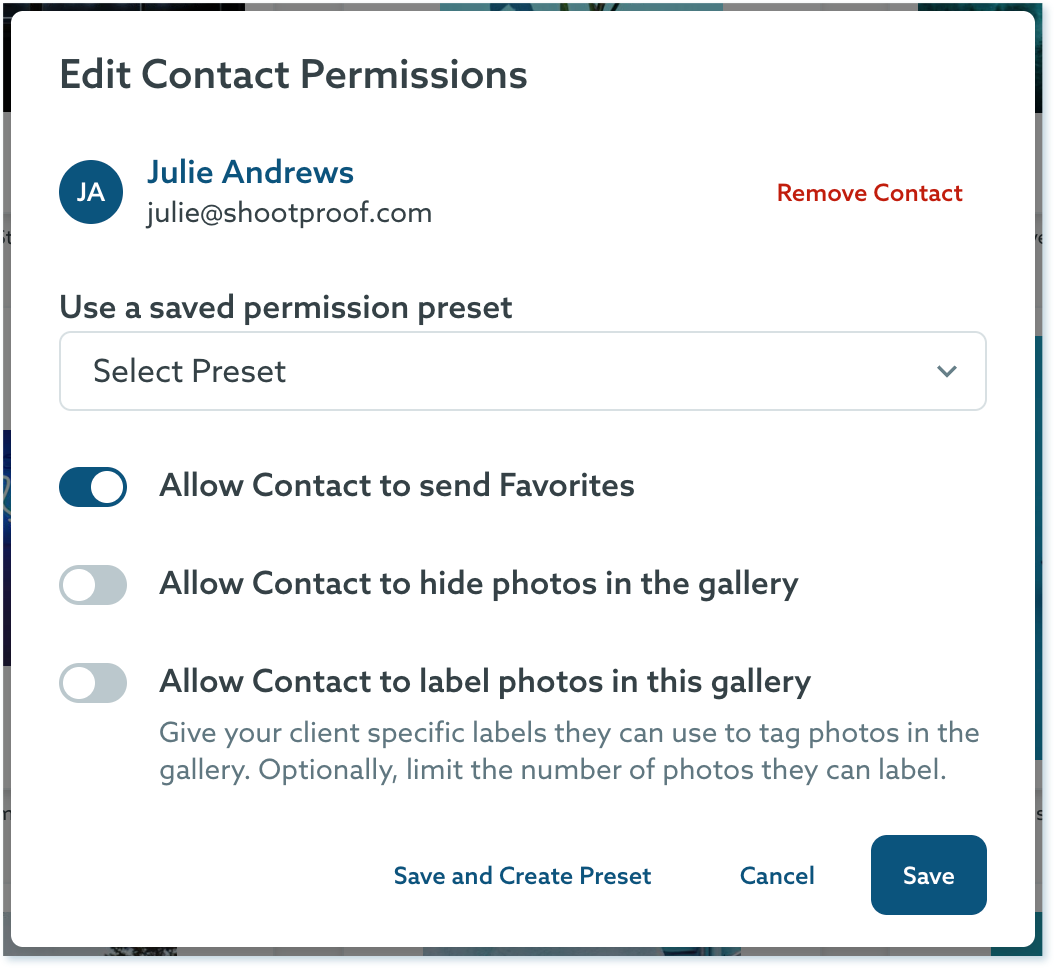Open the saved permission preset dropdown

pyautogui.click(x=522, y=371)
